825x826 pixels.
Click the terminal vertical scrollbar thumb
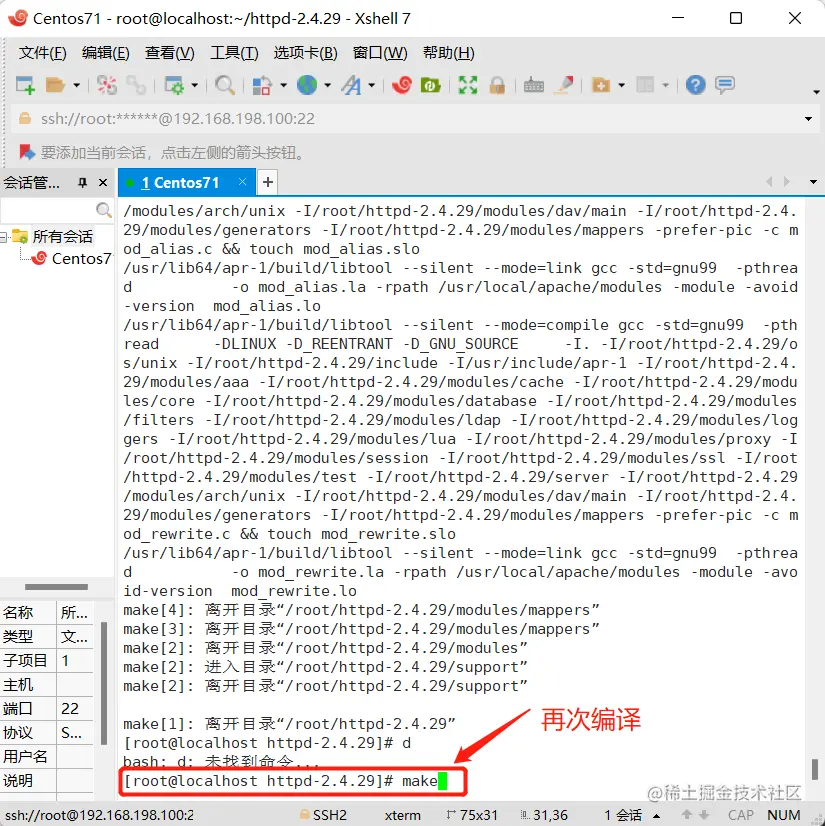814,769
